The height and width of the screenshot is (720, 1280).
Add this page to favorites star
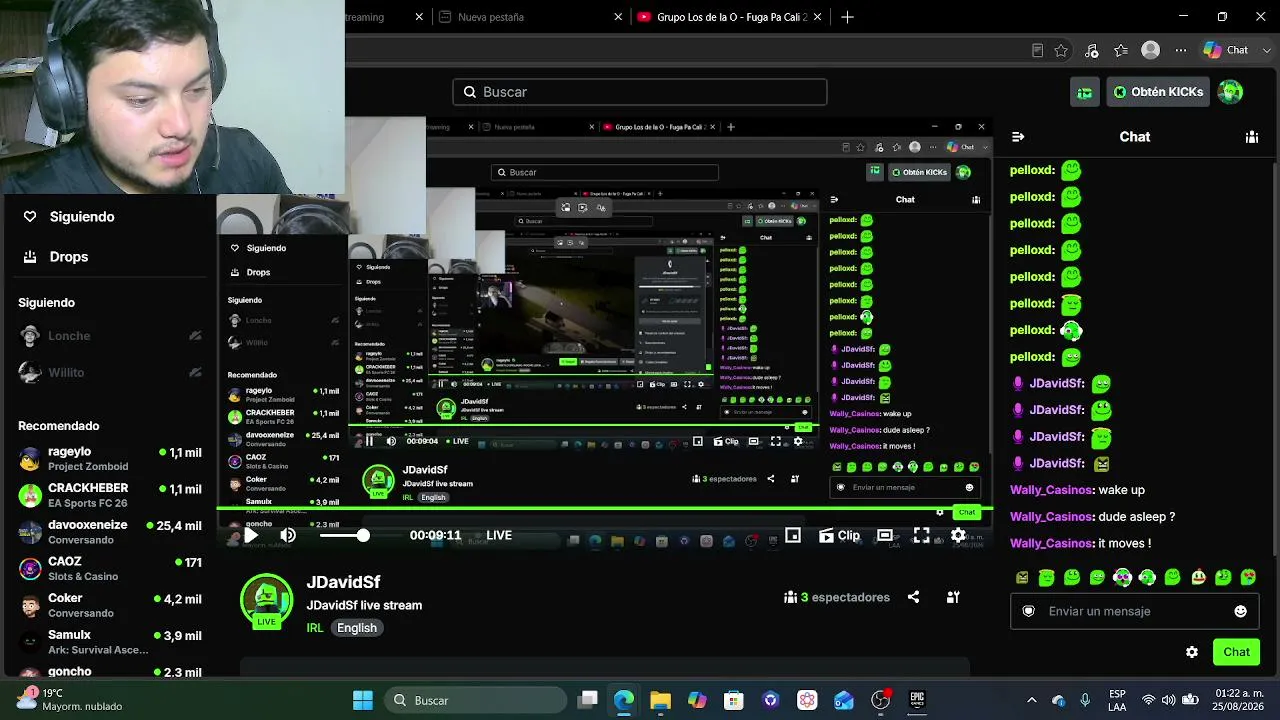[1061, 50]
